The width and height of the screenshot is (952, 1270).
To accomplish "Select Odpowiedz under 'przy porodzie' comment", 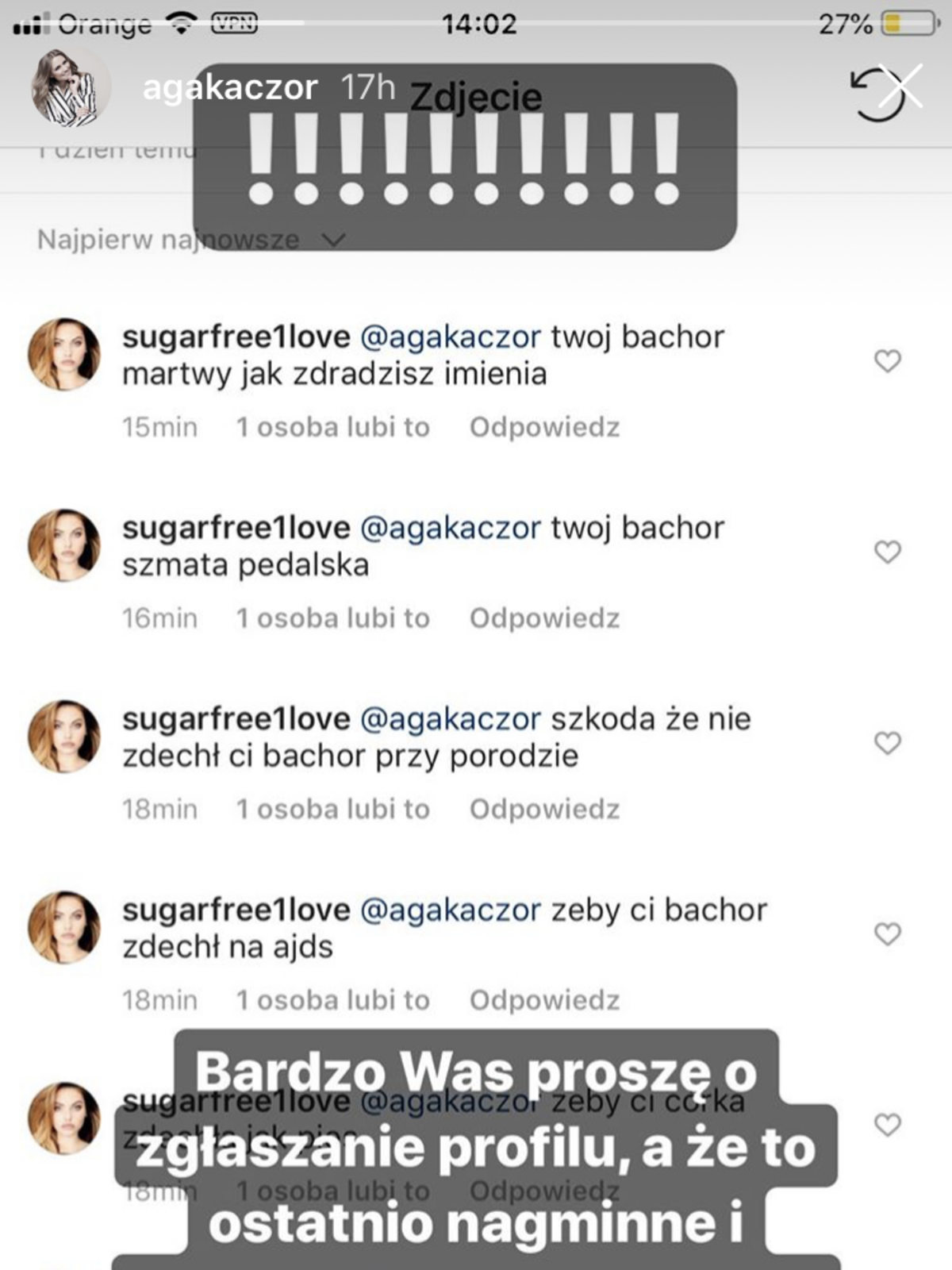I will (544, 810).
